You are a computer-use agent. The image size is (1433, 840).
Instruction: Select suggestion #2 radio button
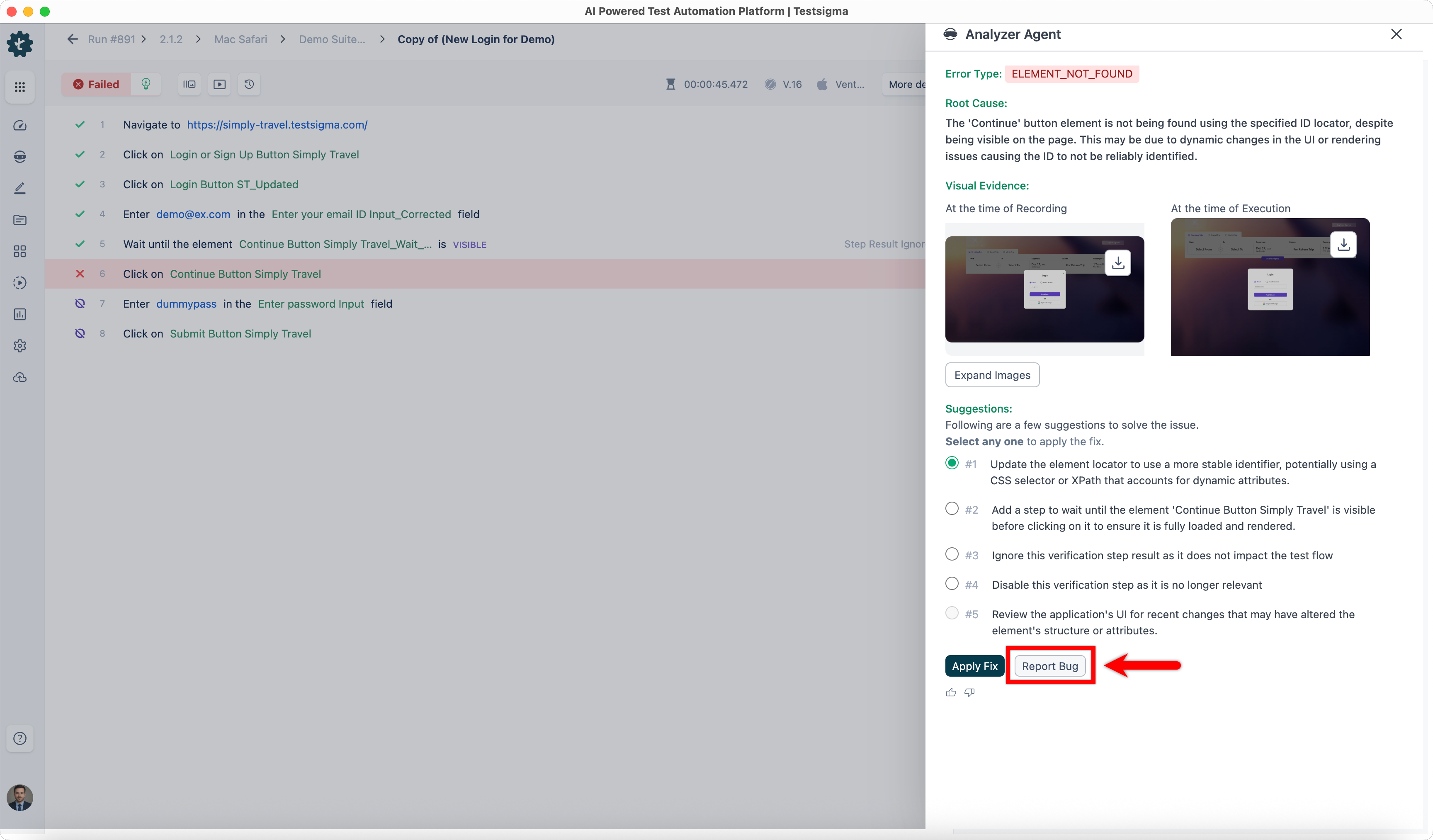951,508
